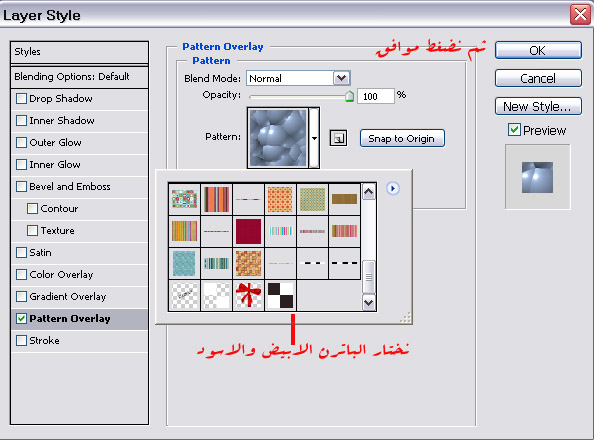Click the pattern list scroll down arrow
The image size is (594, 440).
point(369,303)
